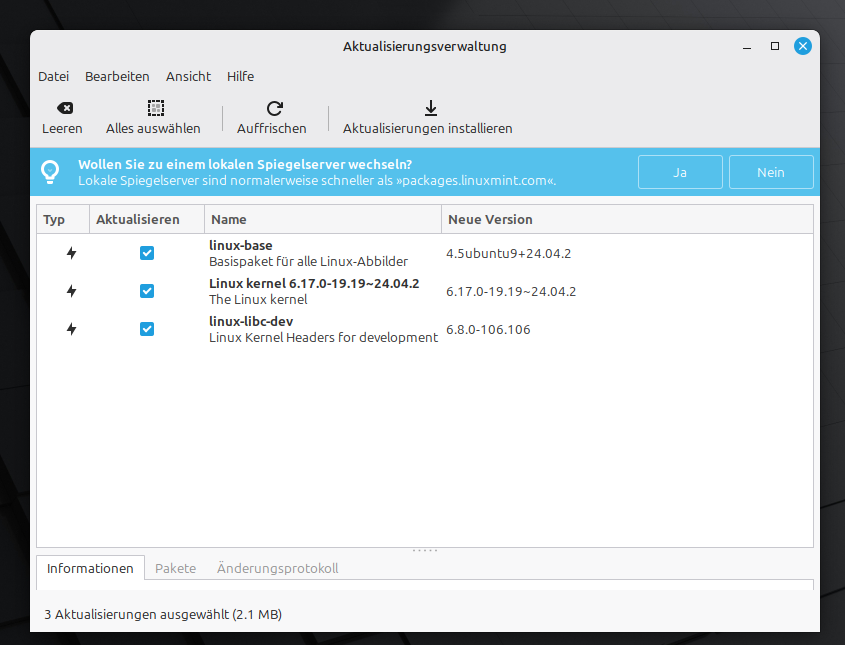The width and height of the screenshot is (845, 645).
Task: Open the Ansicht menu
Action: [x=188, y=77]
